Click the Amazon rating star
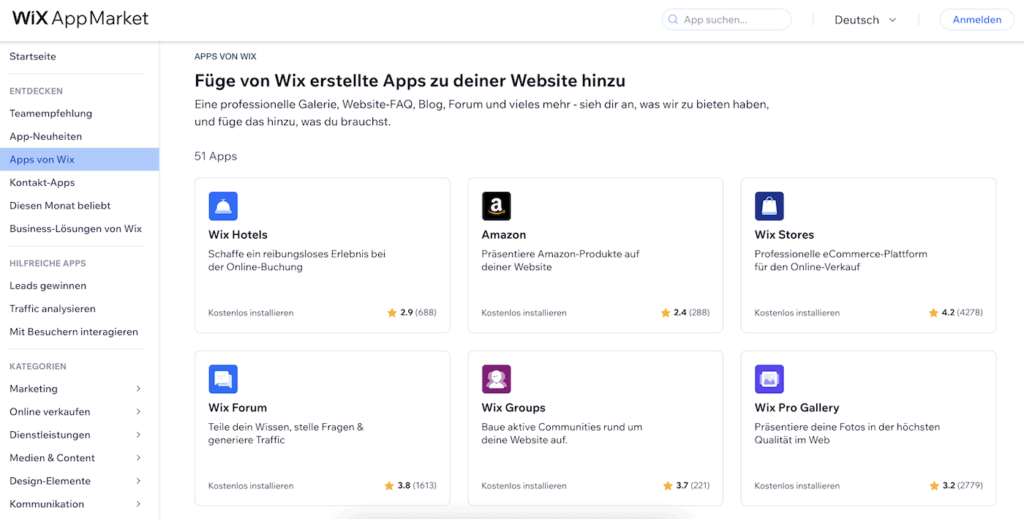This screenshot has height=519, width=1024. (665, 313)
